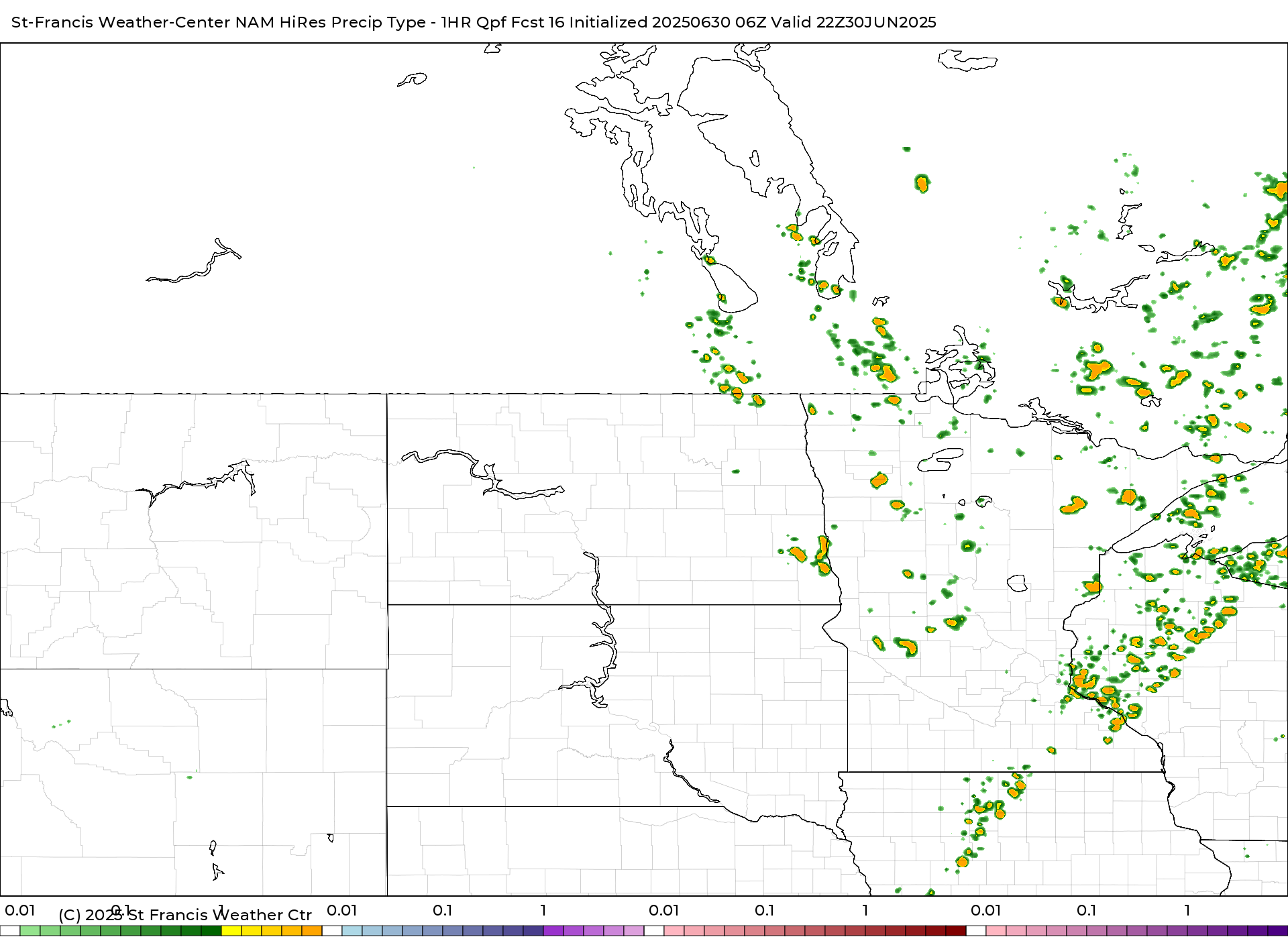Select the deepest orange legend swatch

click(x=312, y=930)
